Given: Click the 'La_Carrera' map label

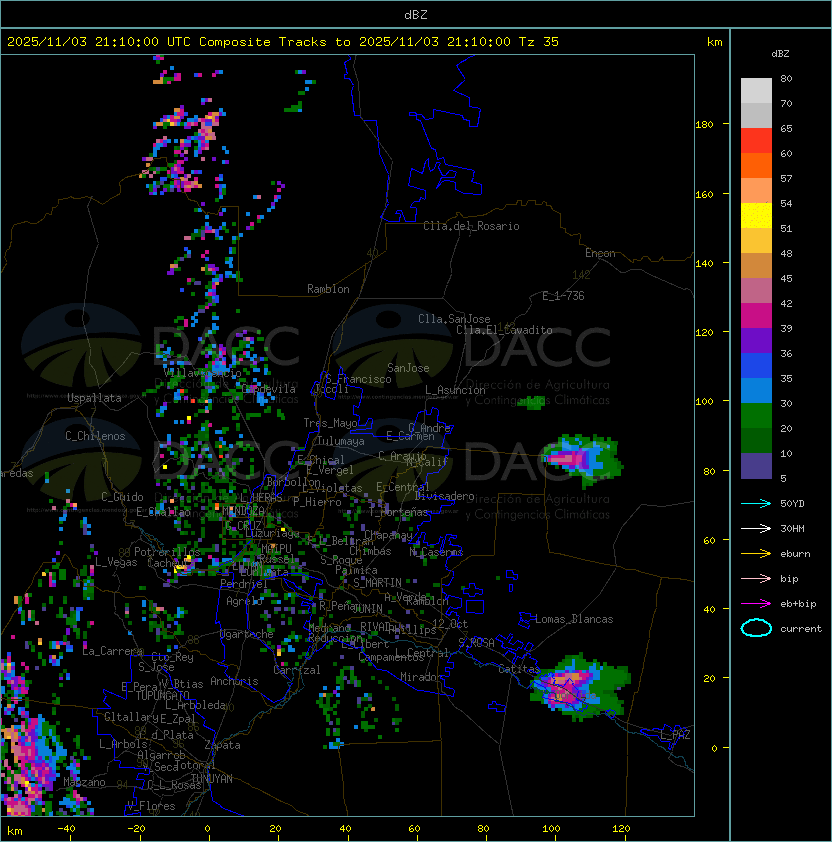Looking at the screenshot, I should pyautogui.click(x=112, y=651).
